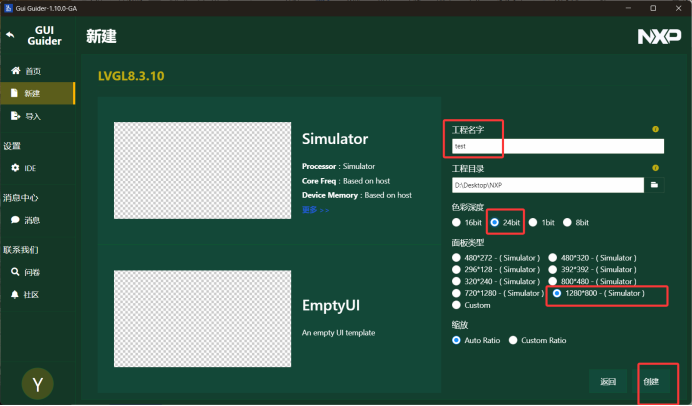The height and width of the screenshot is (406, 692).
Task: Click the bell icon beside 社区
Action: pos(15,294)
